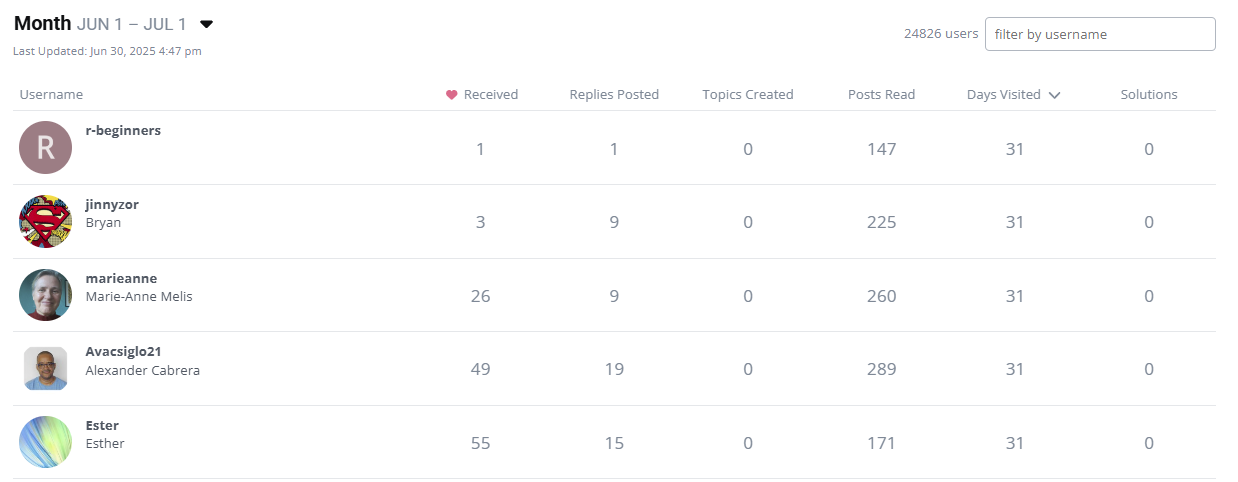Sort the list by Solutions
This screenshot has height=482, width=1238.
(1149, 95)
